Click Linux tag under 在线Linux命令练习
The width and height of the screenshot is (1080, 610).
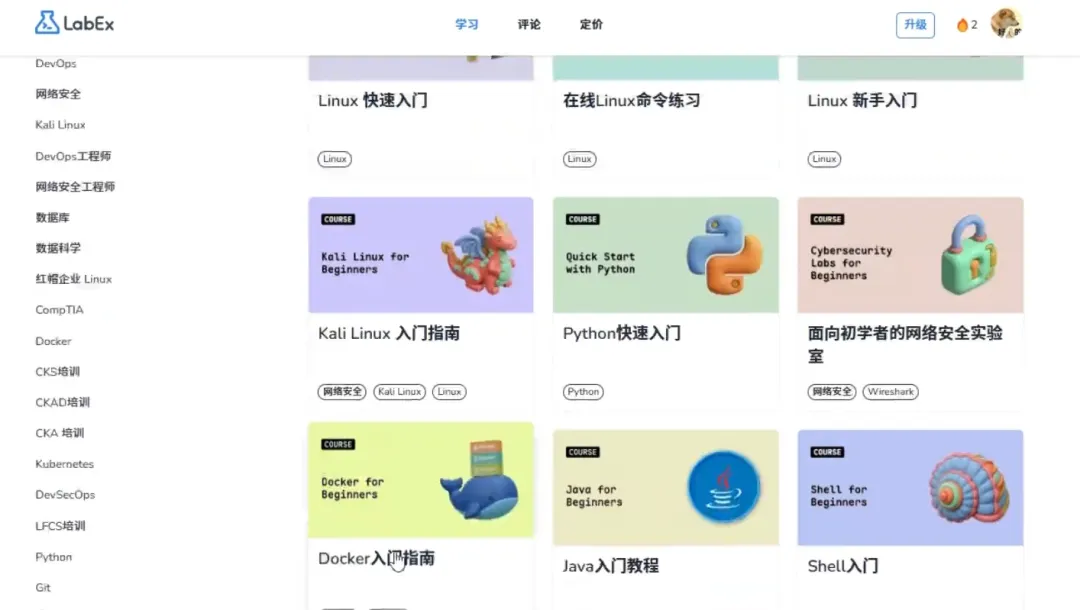(x=579, y=159)
